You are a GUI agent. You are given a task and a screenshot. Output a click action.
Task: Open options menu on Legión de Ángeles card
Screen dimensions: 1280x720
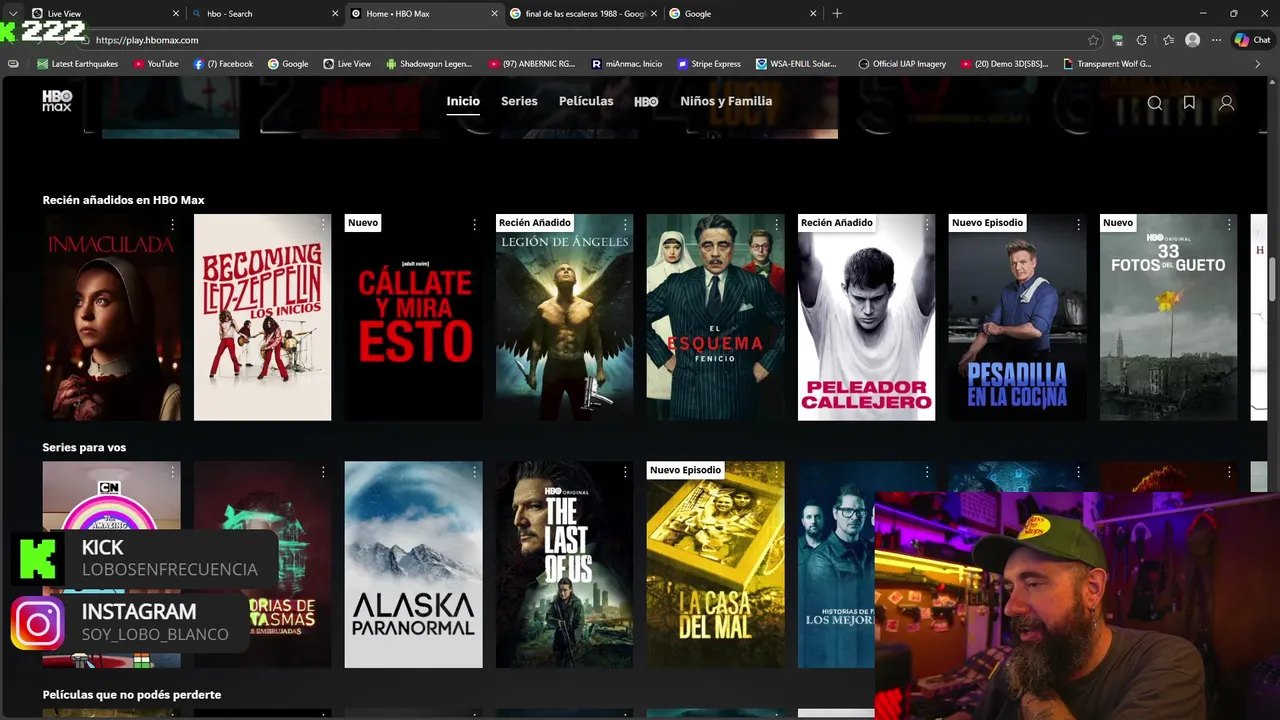625,225
